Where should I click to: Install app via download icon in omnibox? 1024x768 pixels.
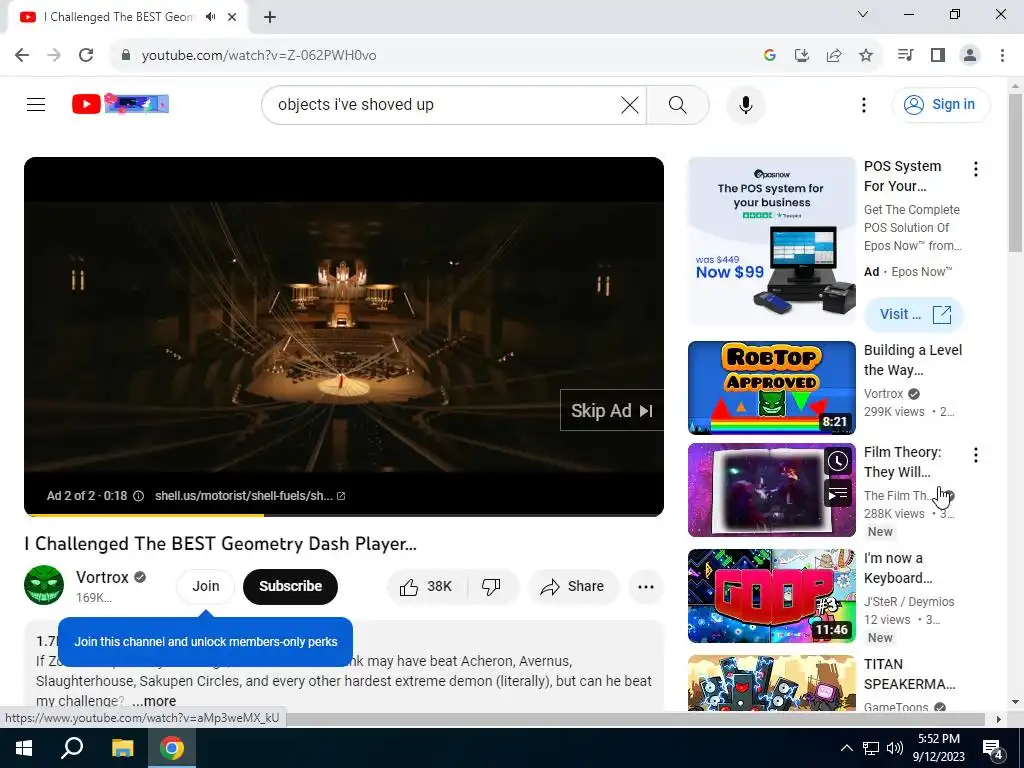pyautogui.click(x=801, y=56)
